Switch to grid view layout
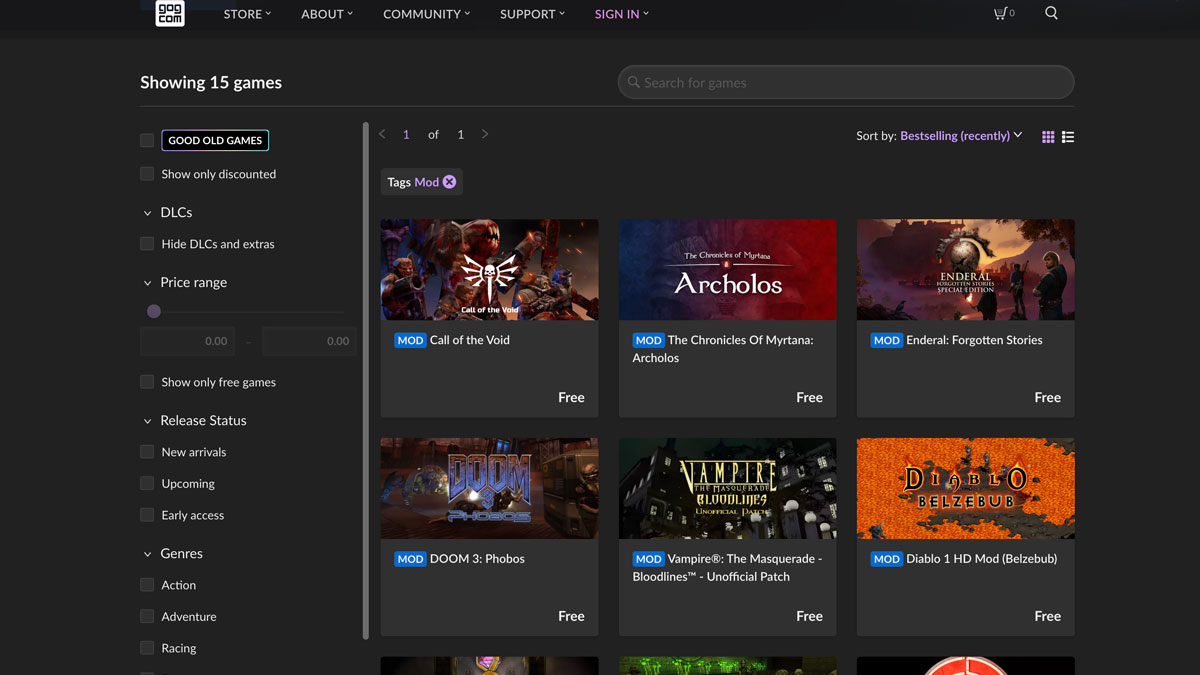 click(1047, 136)
